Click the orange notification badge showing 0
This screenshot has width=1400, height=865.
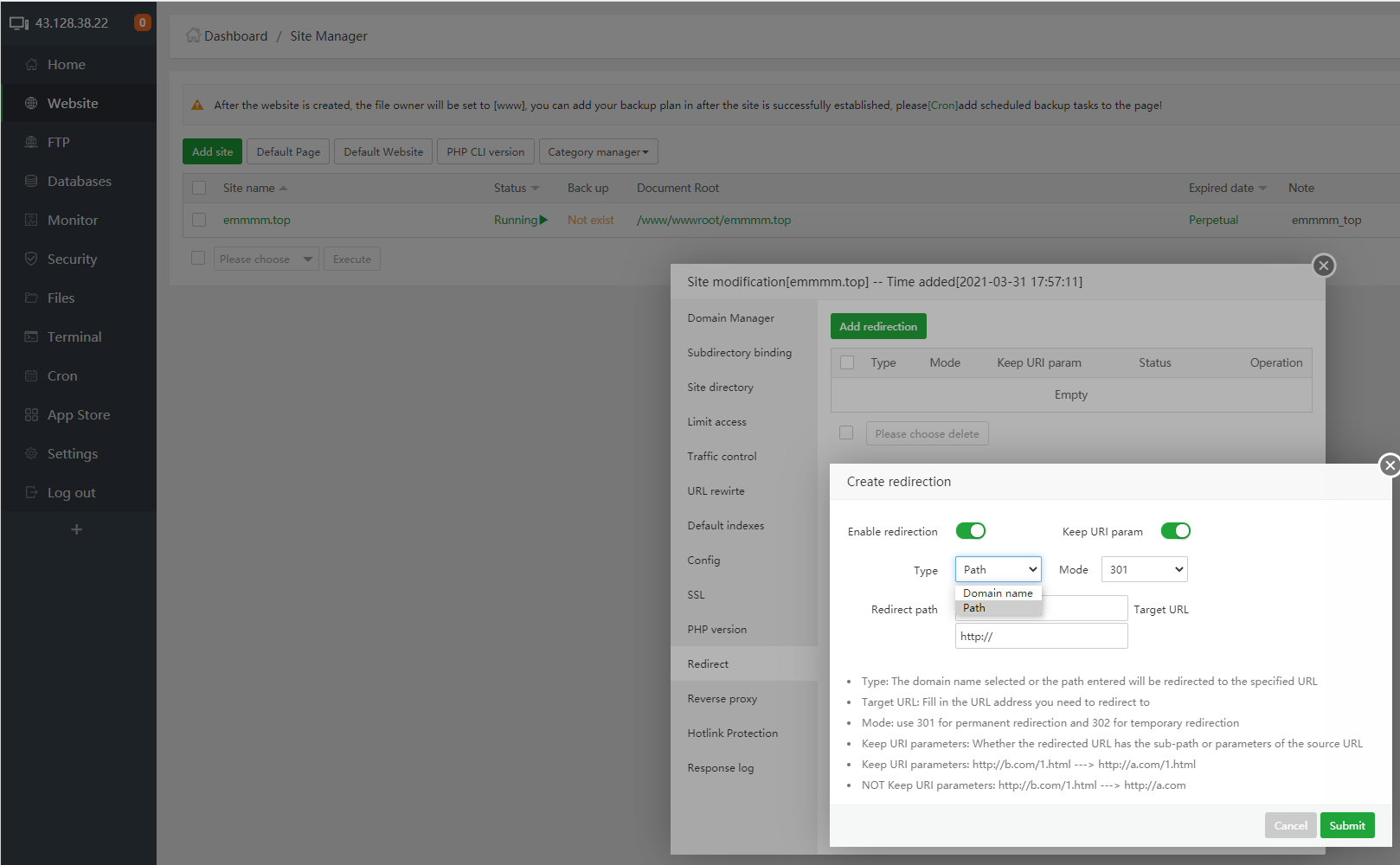(143, 22)
